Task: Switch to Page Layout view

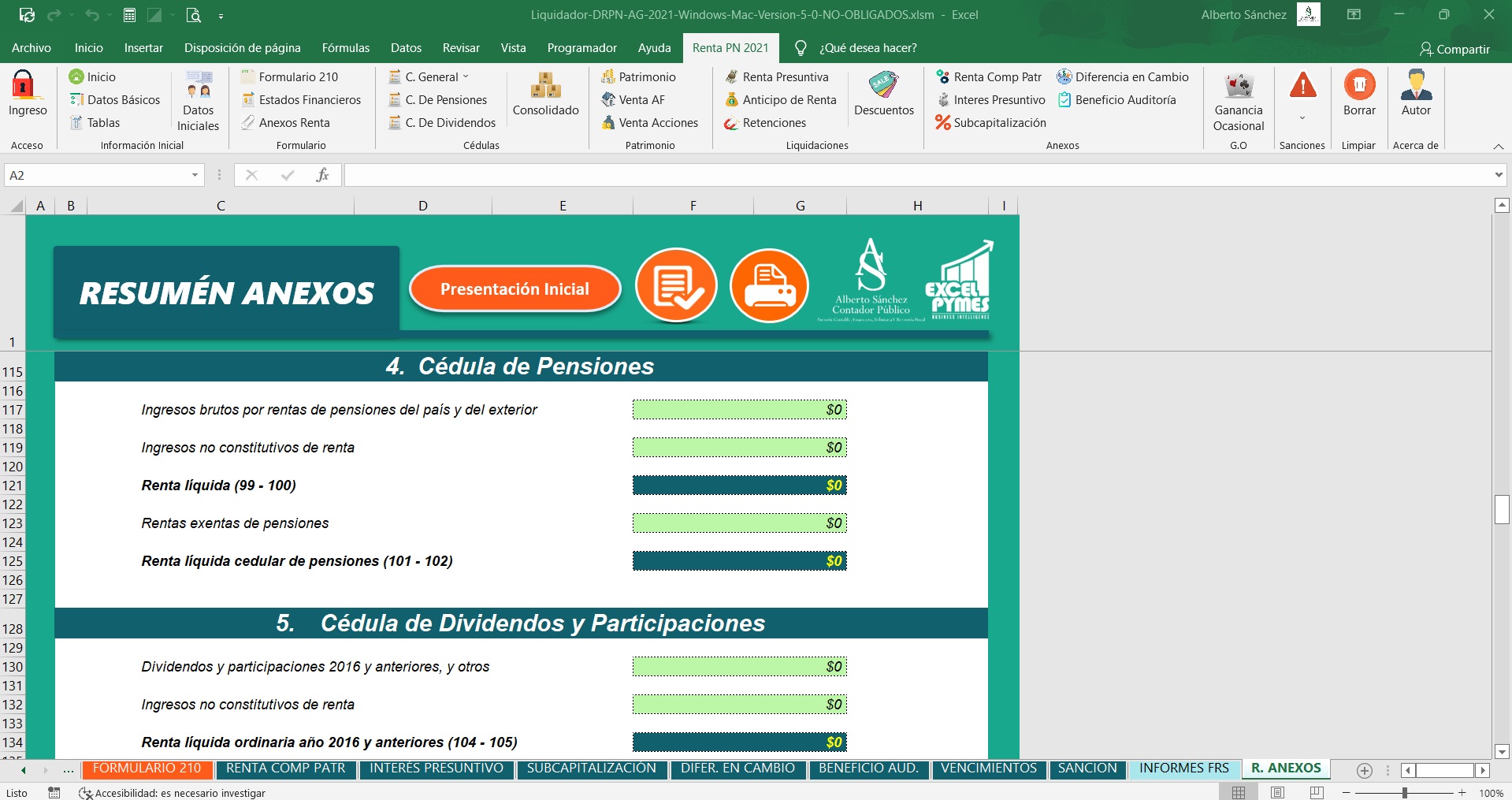Action: [1277, 793]
